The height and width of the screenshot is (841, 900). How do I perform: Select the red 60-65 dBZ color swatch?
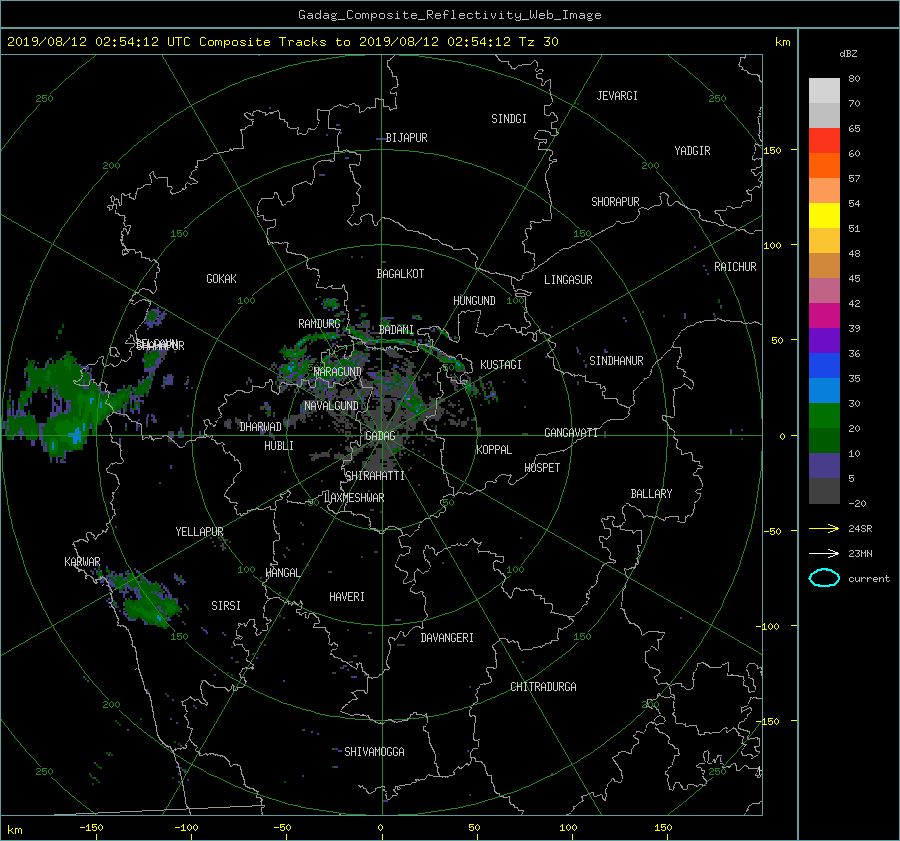(x=824, y=141)
